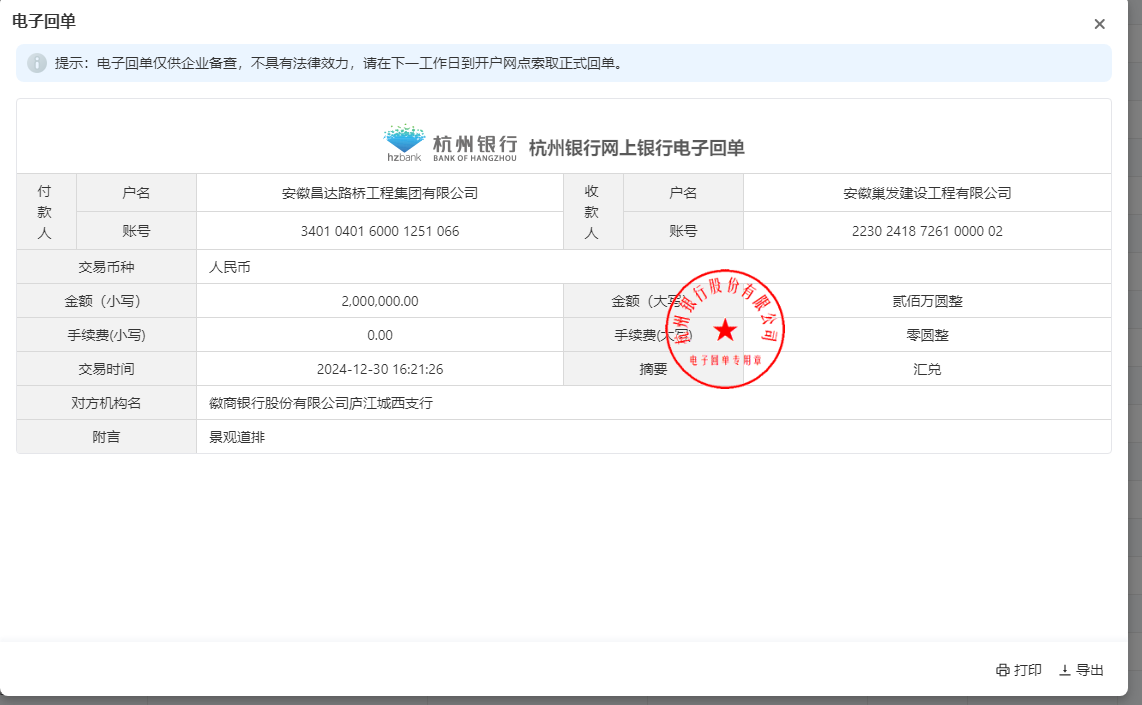Select payer name 安徽昌达路桥工程集团有限公司

coord(380,193)
